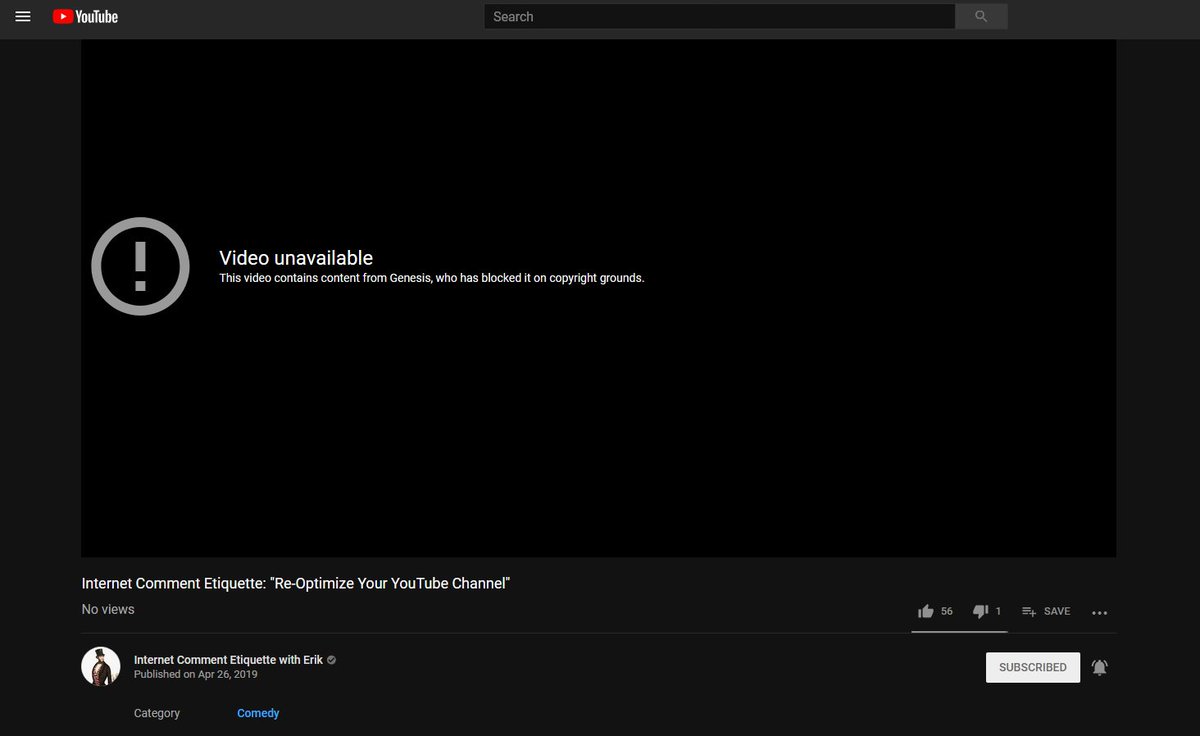1200x736 pixels.
Task: Click the SUBSCRIBED button
Action: [x=1033, y=667]
